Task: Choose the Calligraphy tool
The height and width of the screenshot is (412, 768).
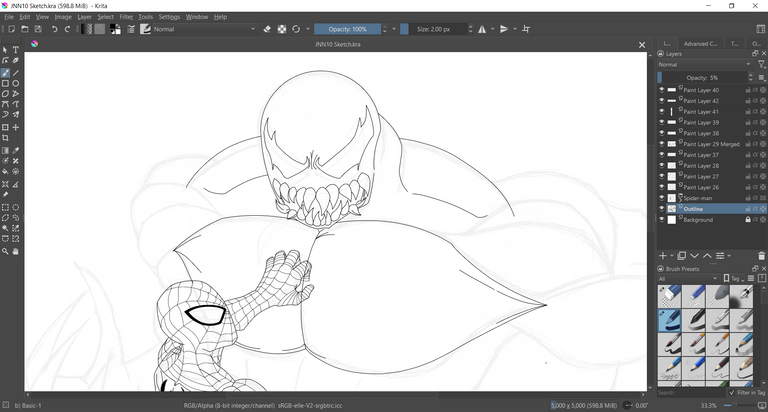Action: tap(16, 61)
